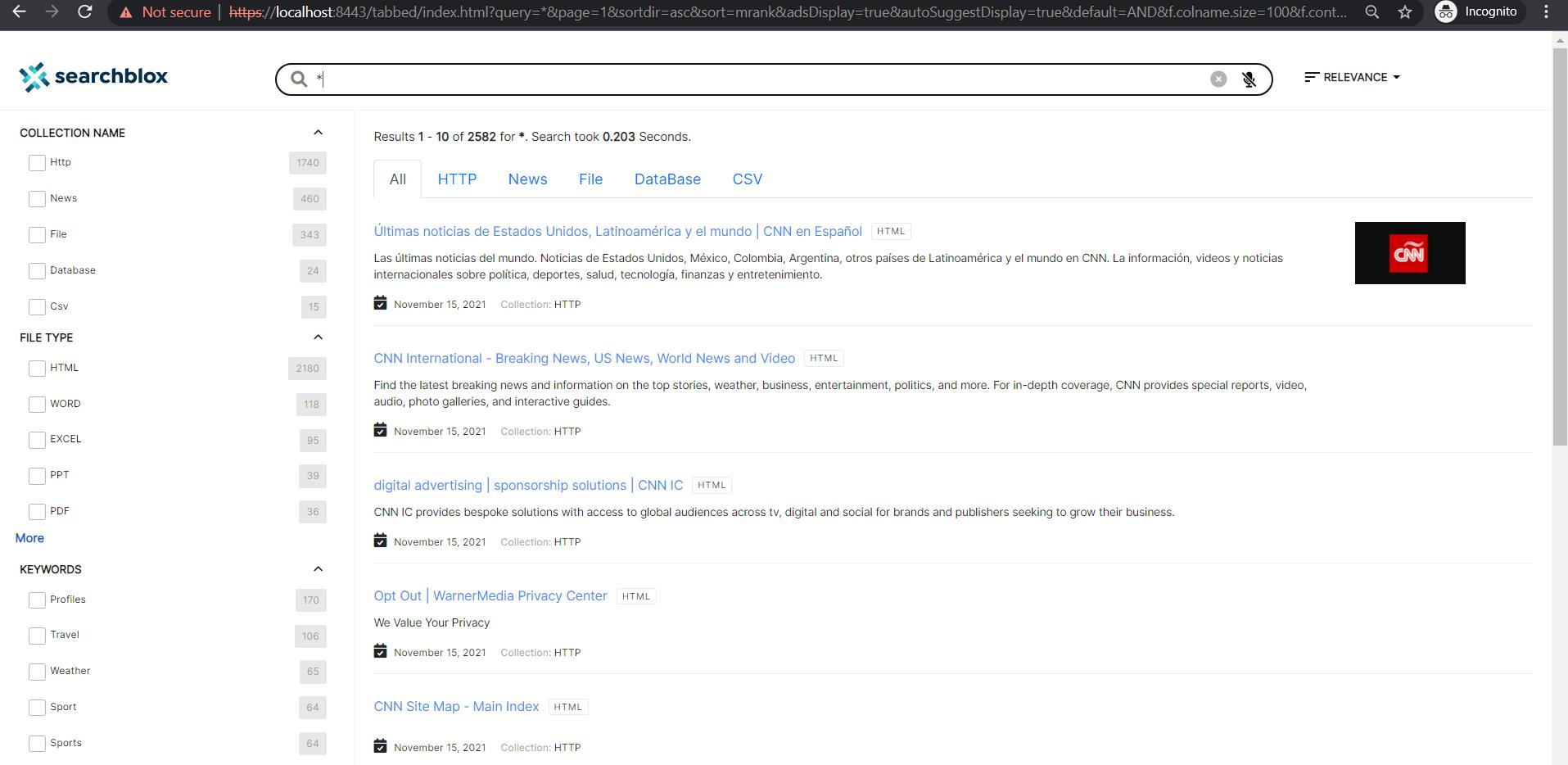Image resolution: width=1568 pixels, height=765 pixels.
Task: Check the Database collection filter
Action: (x=37, y=271)
